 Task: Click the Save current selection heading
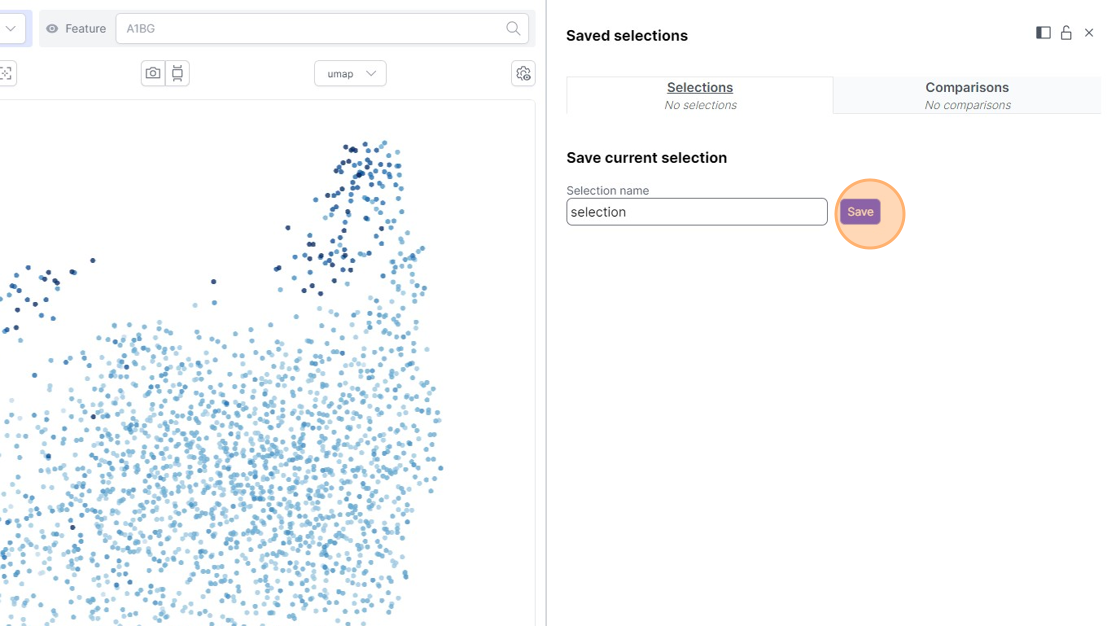click(x=646, y=158)
